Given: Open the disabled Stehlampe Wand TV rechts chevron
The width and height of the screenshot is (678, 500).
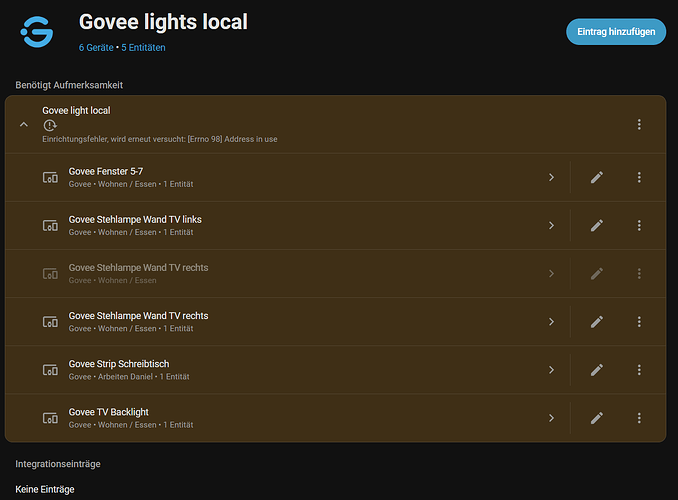Looking at the screenshot, I should (551, 273).
